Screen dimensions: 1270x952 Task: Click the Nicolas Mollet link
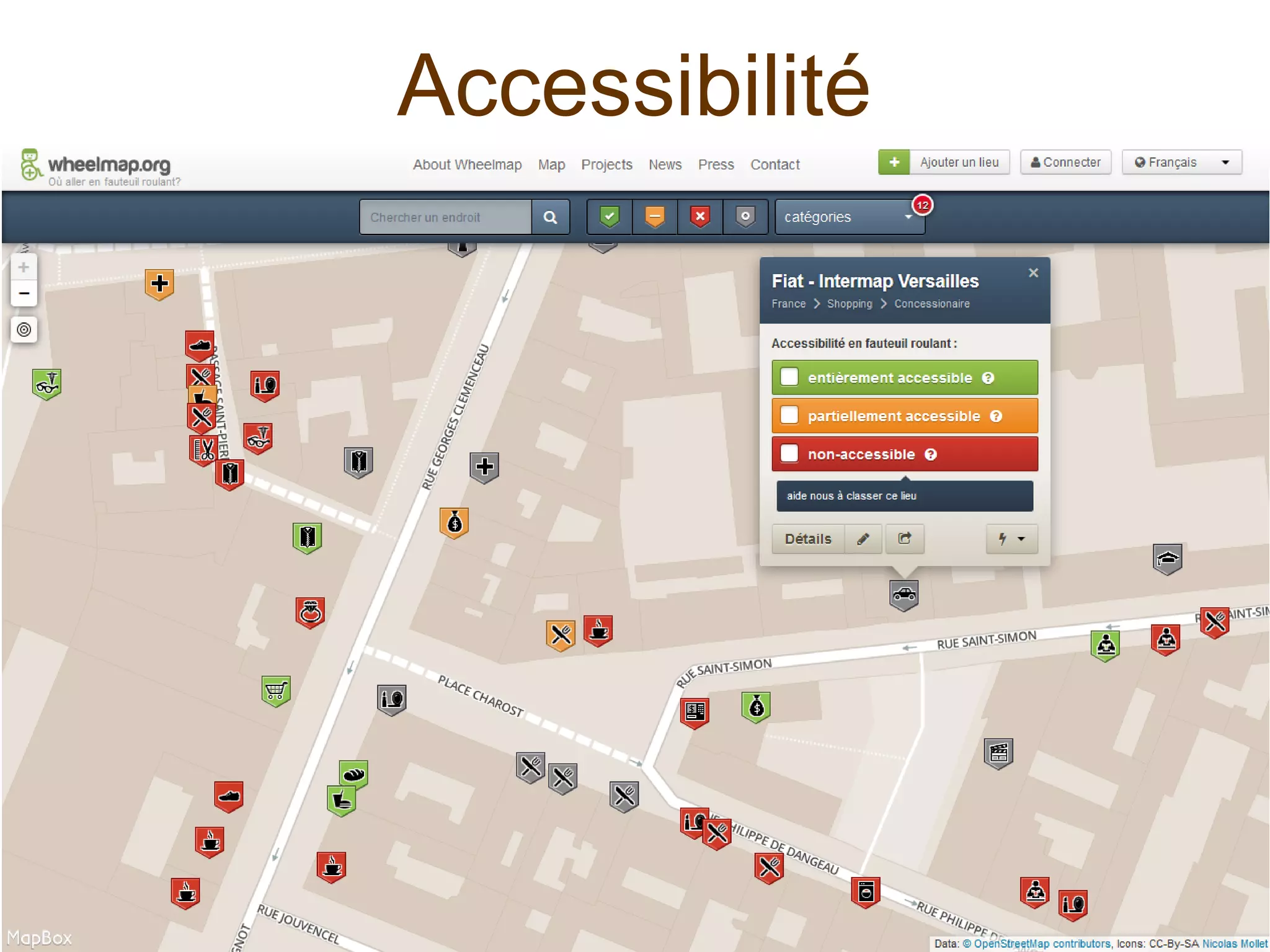1235,944
